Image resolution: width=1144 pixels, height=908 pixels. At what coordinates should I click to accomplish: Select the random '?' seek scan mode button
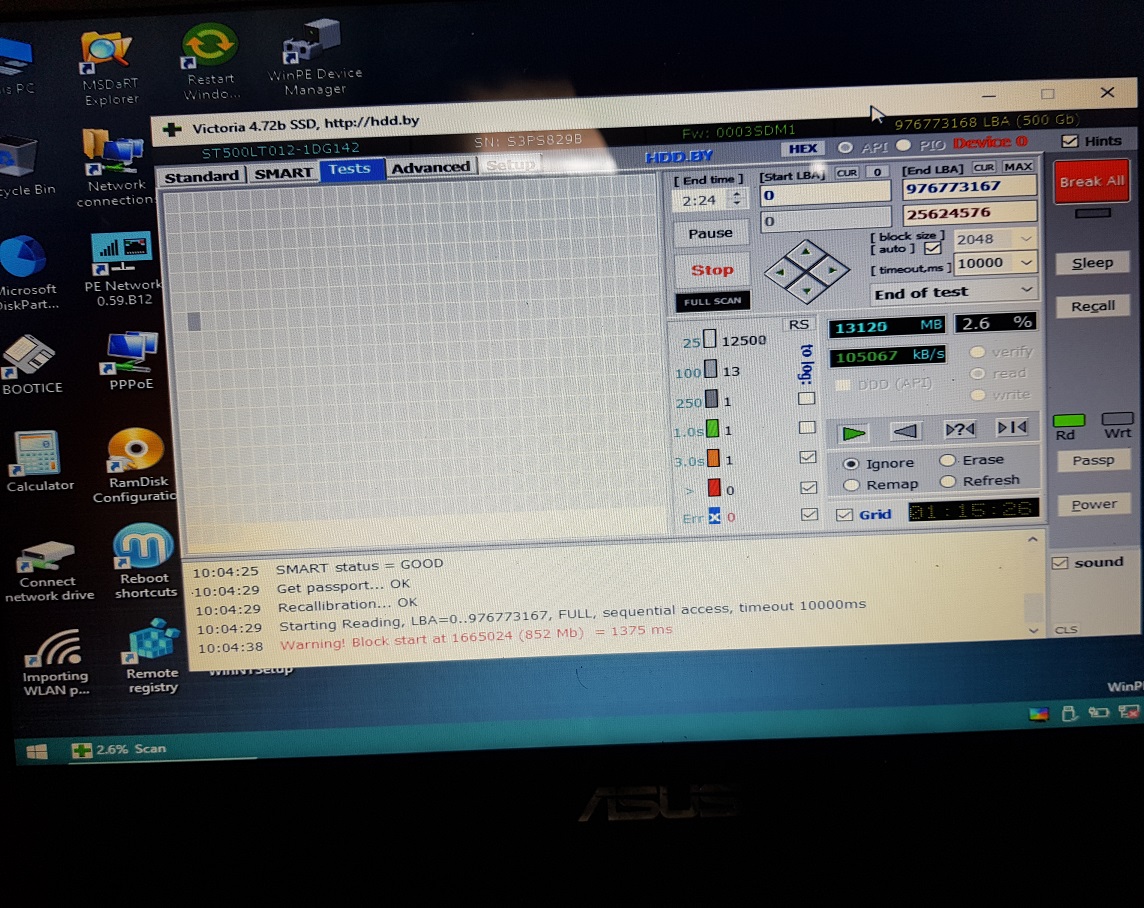[959, 429]
